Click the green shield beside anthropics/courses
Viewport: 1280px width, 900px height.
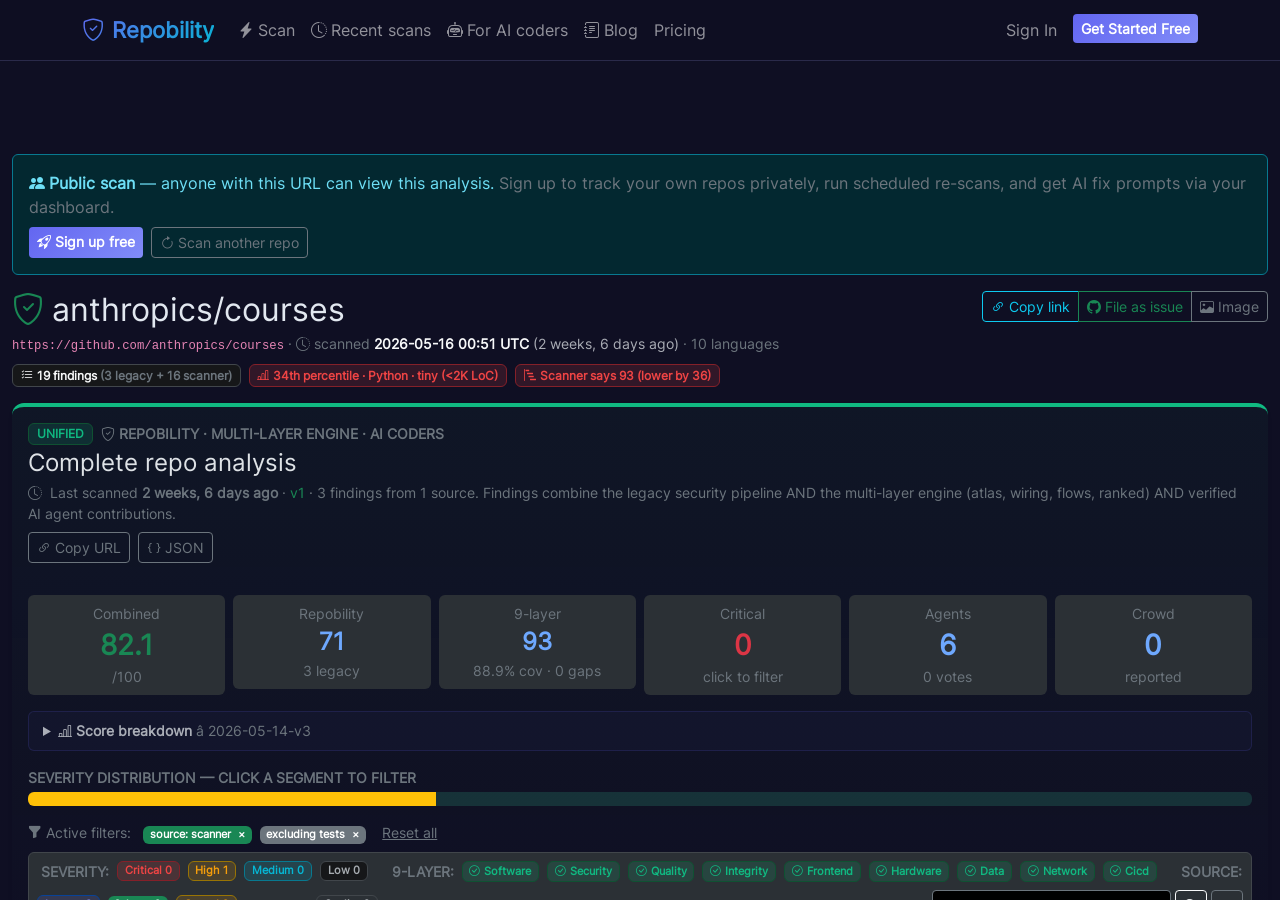[28, 309]
